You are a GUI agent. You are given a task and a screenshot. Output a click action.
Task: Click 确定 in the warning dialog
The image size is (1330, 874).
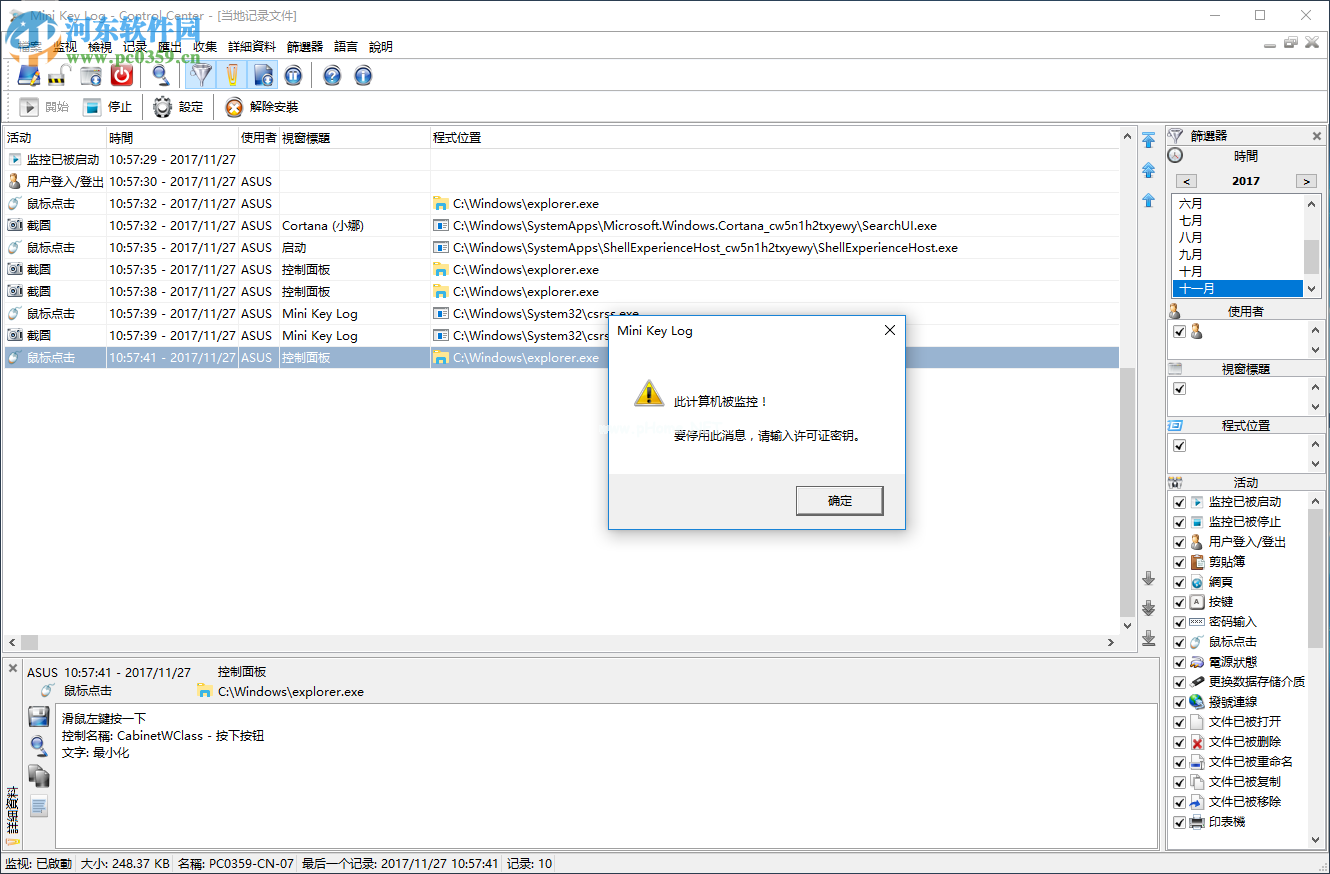click(840, 501)
